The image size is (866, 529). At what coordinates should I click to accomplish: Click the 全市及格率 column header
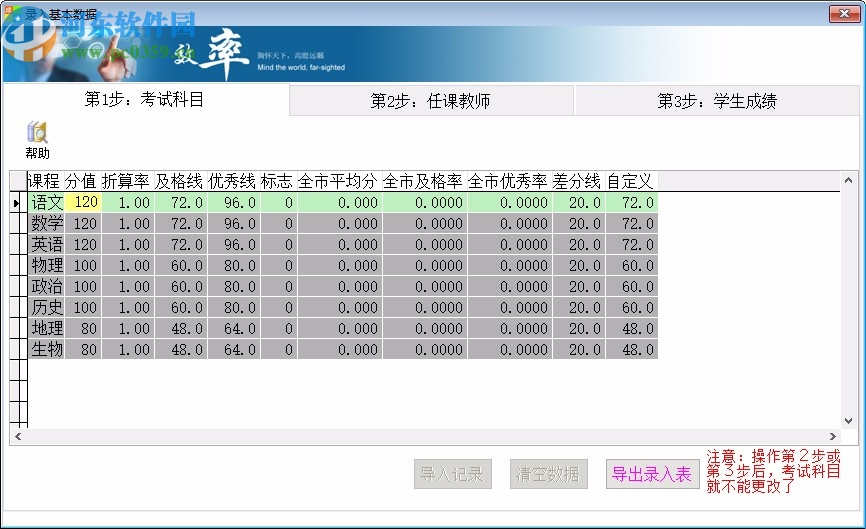(424, 181)
